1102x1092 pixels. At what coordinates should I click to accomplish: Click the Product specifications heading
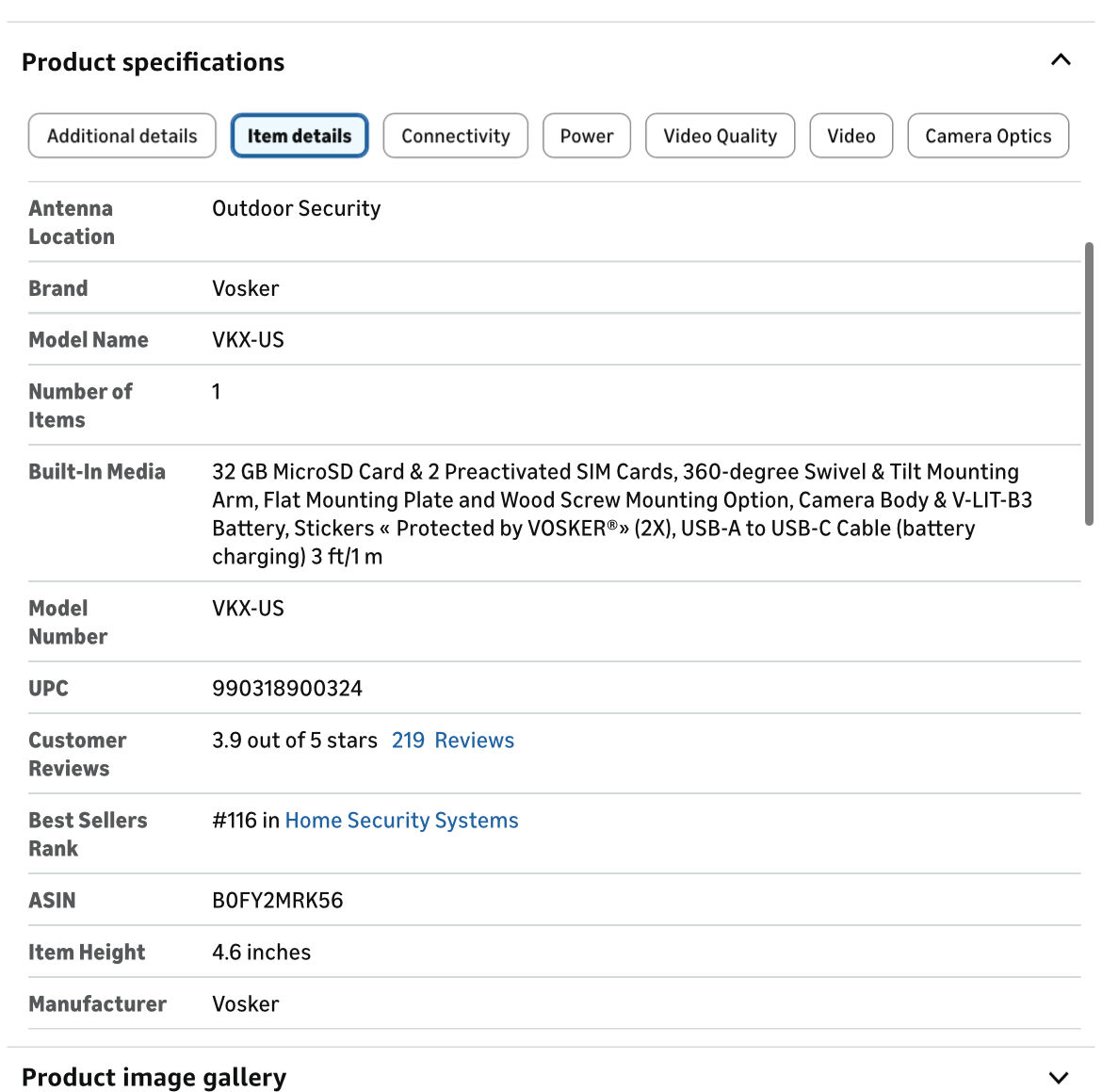pos(154,62)
